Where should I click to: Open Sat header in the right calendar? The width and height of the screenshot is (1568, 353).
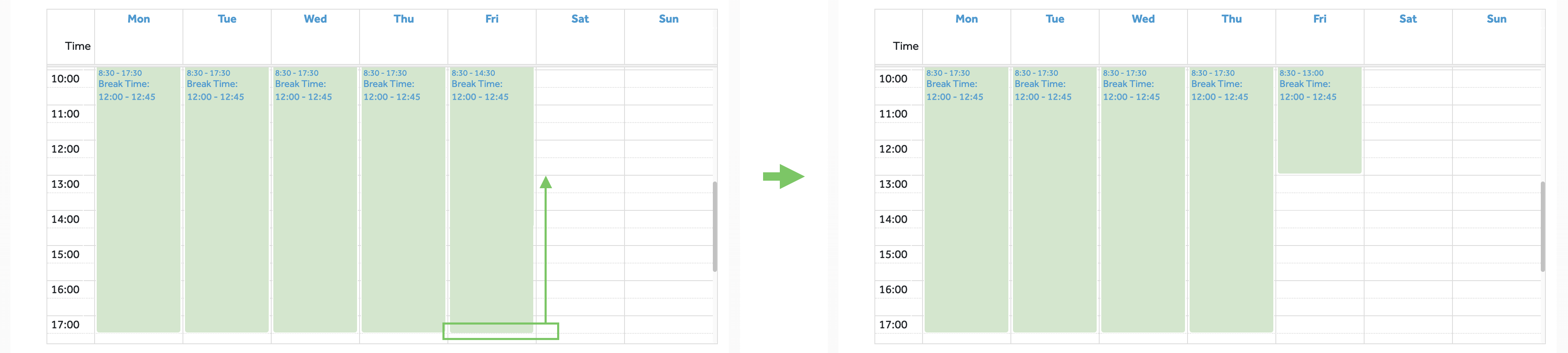pyautogui.click(x=1408, y=19)
